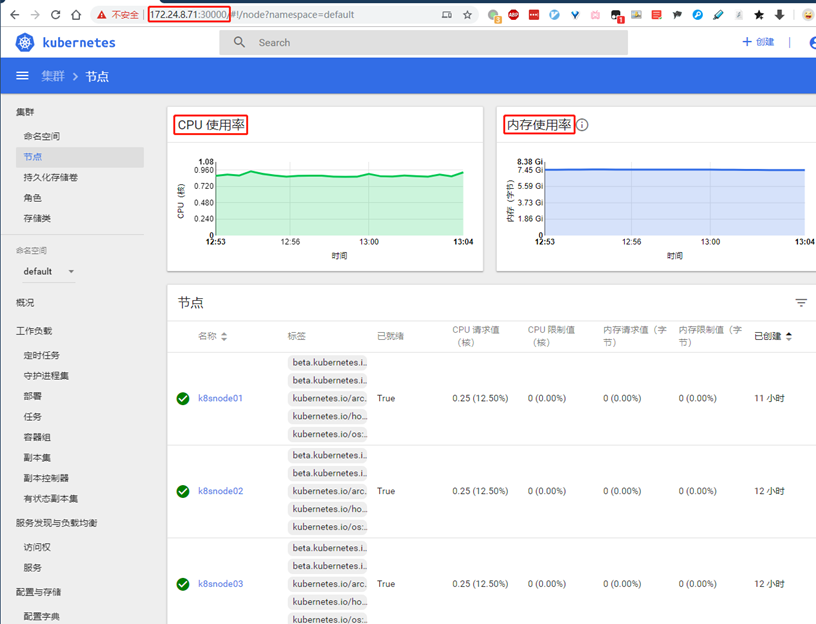The image size is (816, 624).
Task: Open 部署 deployments in sidebar
Action: [x=32, y=396]
